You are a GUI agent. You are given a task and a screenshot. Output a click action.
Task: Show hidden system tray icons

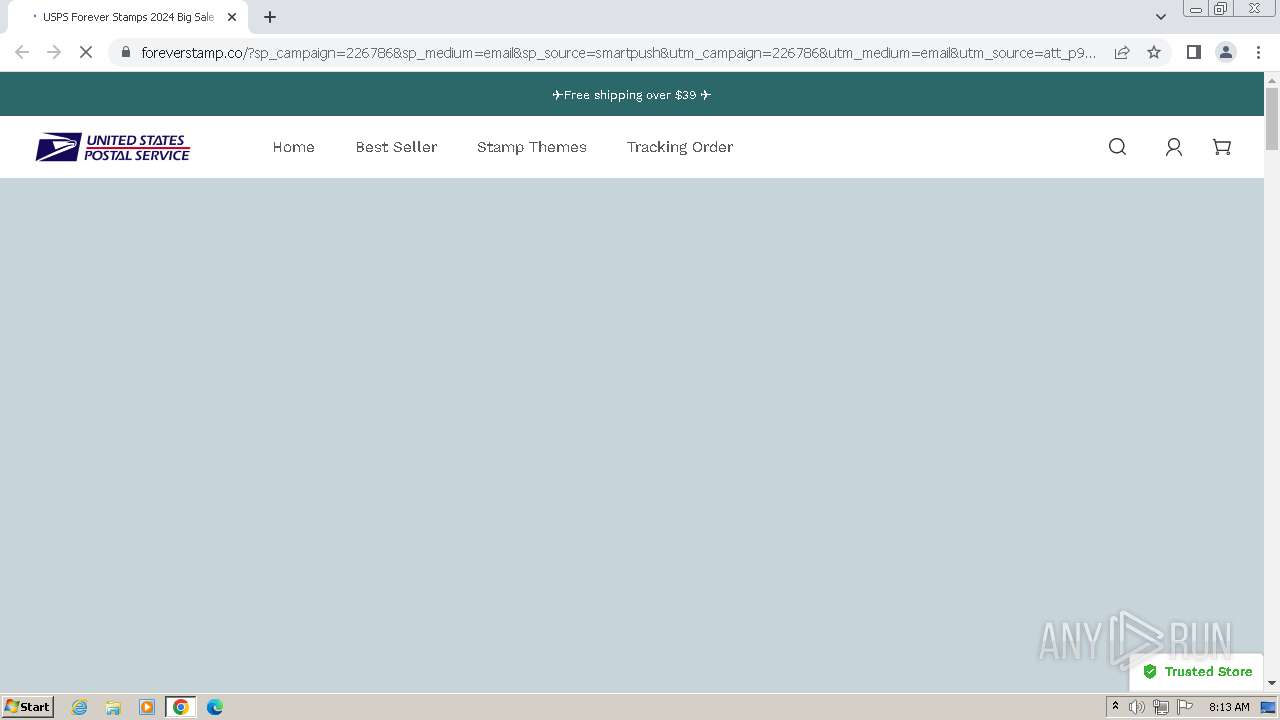[x=1115, y=707]
